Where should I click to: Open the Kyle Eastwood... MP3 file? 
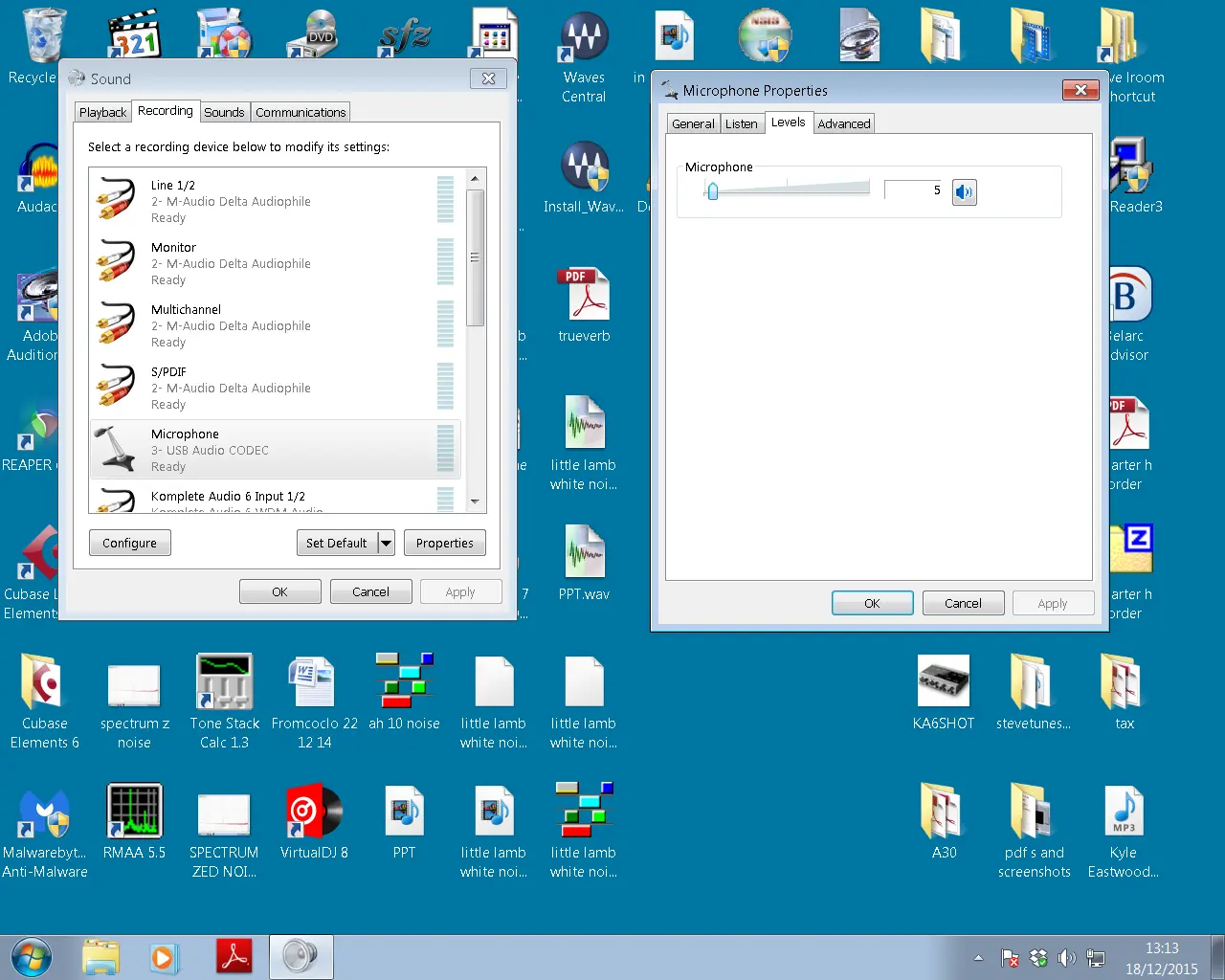1124,831
